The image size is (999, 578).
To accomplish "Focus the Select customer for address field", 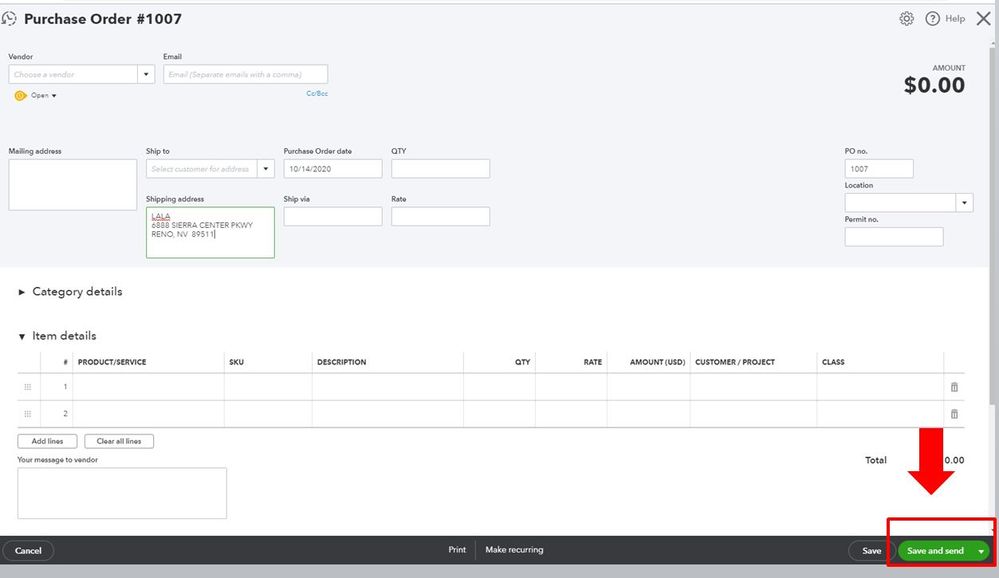I will coord(202,169).
